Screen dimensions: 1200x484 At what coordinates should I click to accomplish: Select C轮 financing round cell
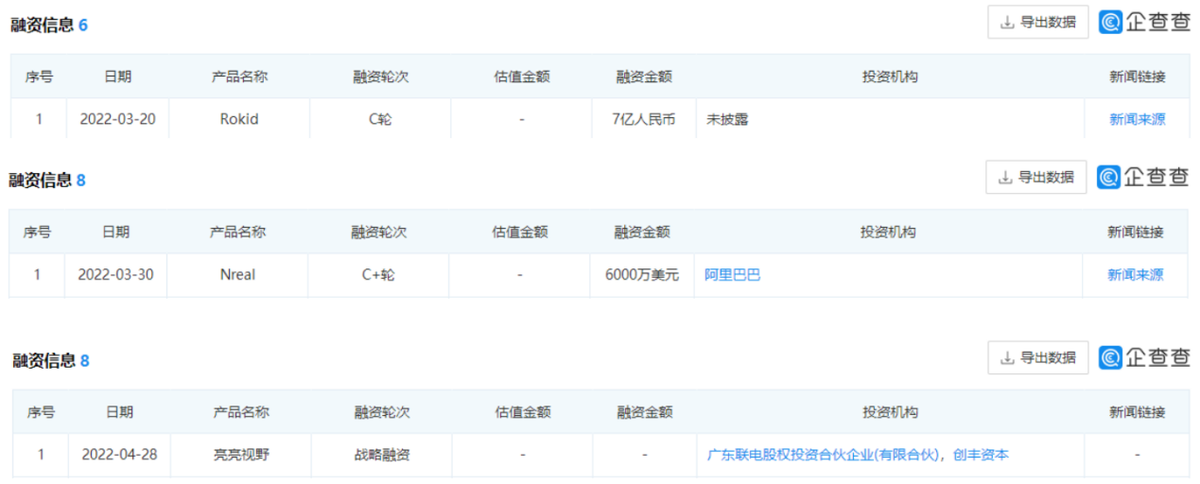(x=380, y=119)
